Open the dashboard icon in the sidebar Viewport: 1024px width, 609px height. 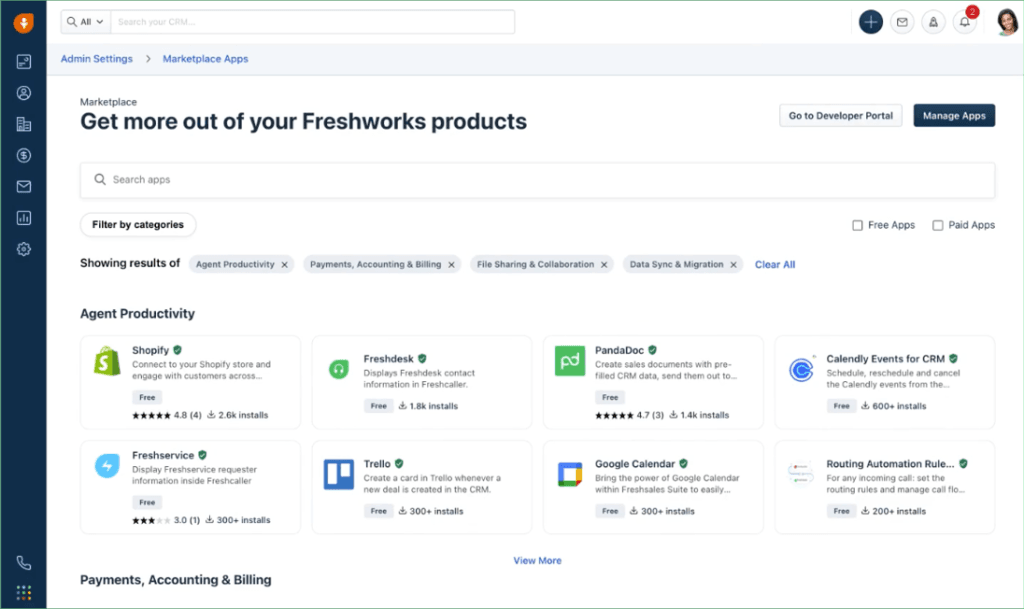(24, 61)
